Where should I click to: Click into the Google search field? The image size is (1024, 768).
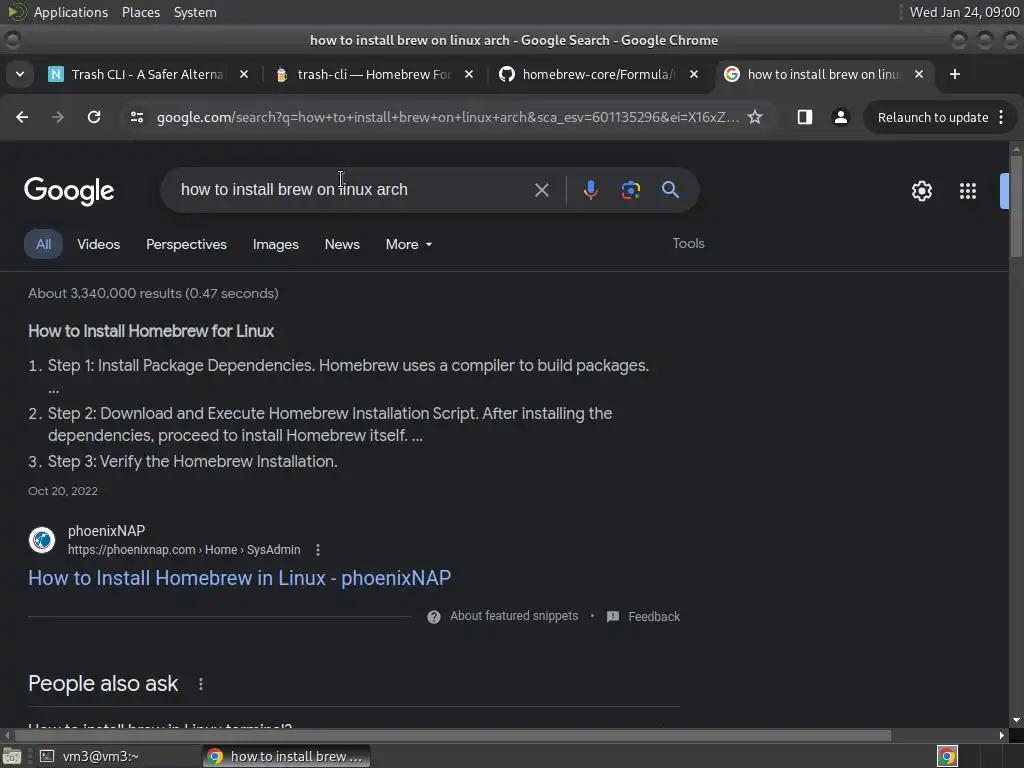(353, 189)
